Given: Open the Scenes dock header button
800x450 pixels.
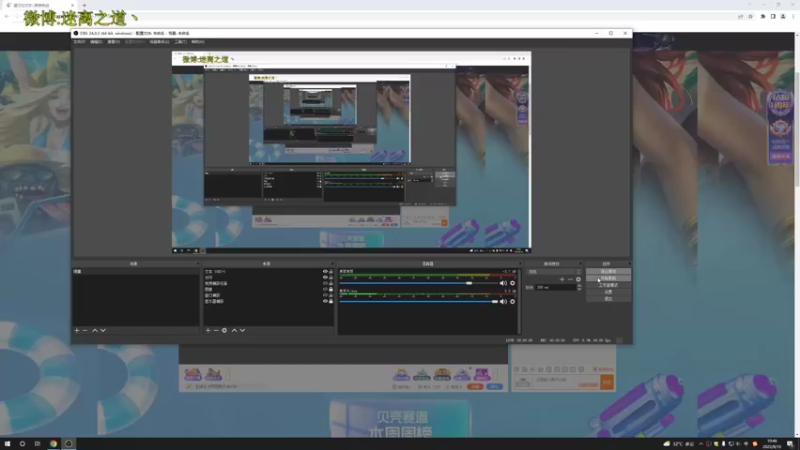Looking at the screenshot, I should coord(198,264).
